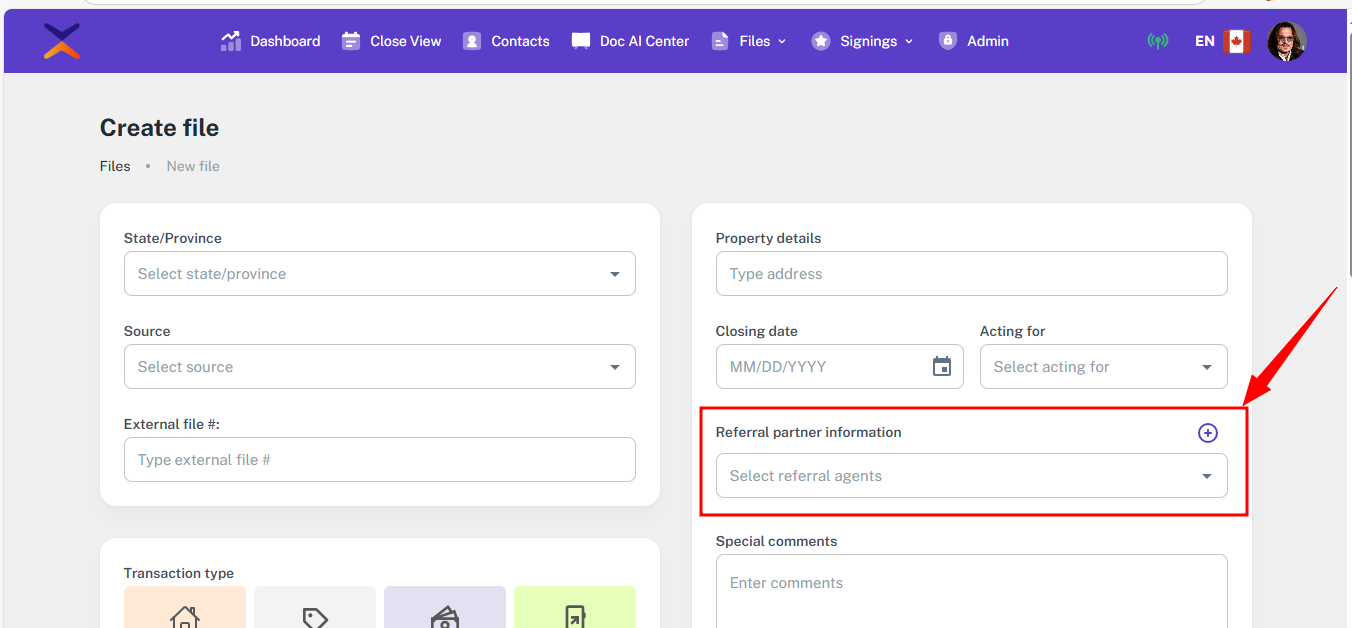Open the Signings menu in the navbar

pyautogui.click(x=863, y=41)
